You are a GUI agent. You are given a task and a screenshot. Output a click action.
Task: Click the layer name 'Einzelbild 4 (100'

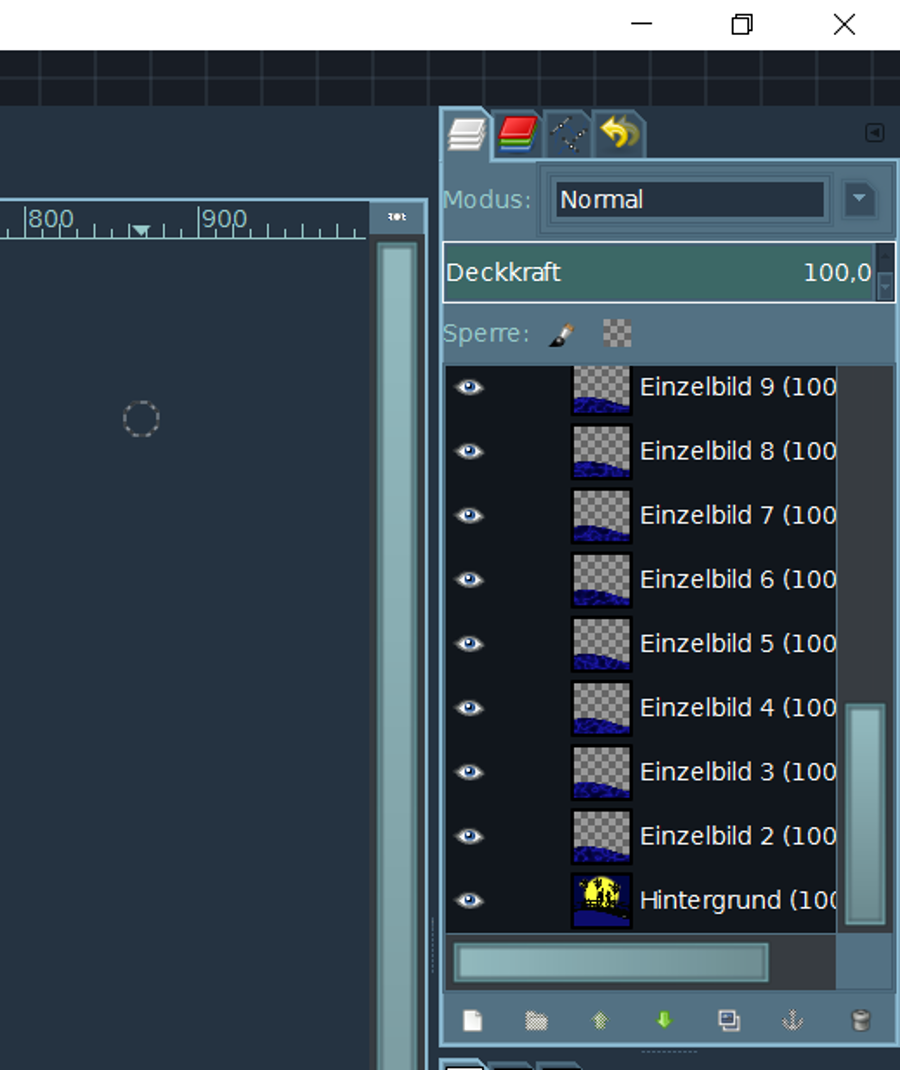pos(738,708)
